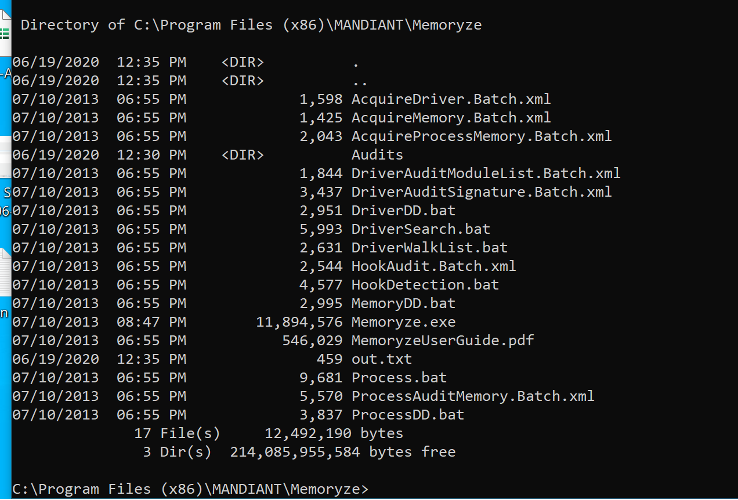Click the command prompt line C:\Program Files (x86)\MANDIANT\Memoryze>
Image resolution: width=738 pixels, height=500 pixels.
coord(190,489)
